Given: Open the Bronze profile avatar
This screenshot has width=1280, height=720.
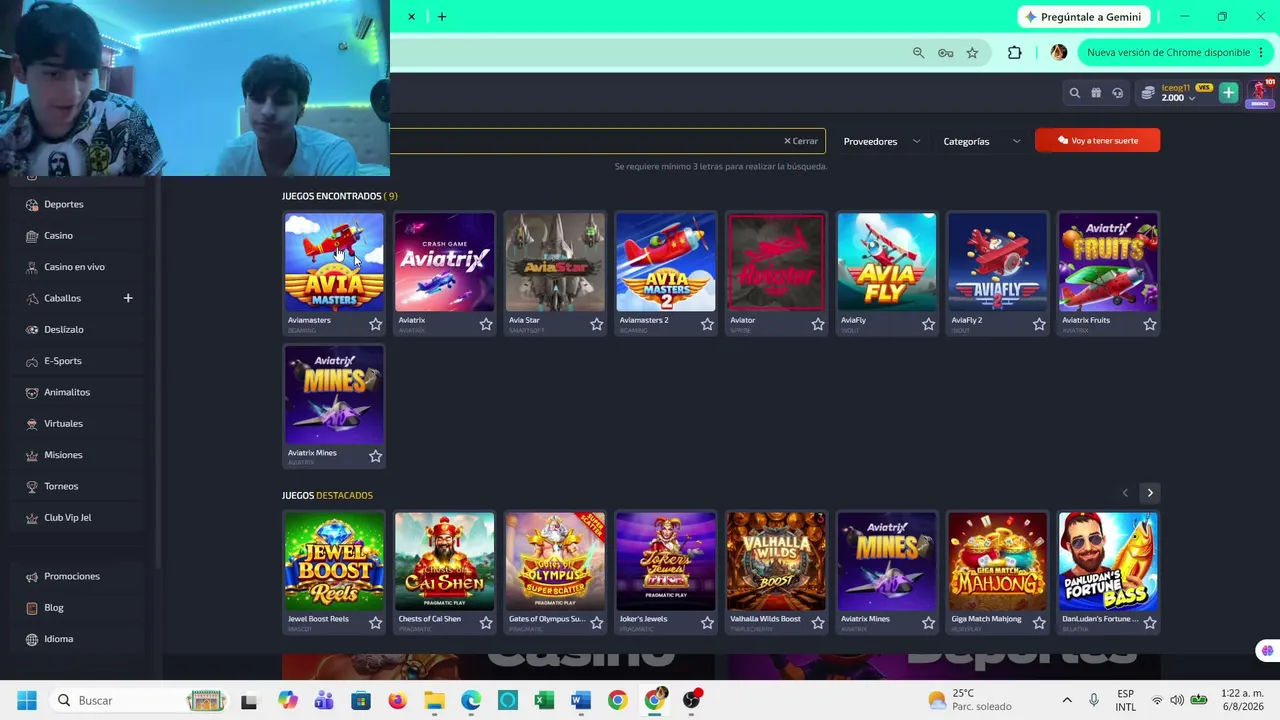Looking at the screenshot, I should click(x=1260, y=93).
